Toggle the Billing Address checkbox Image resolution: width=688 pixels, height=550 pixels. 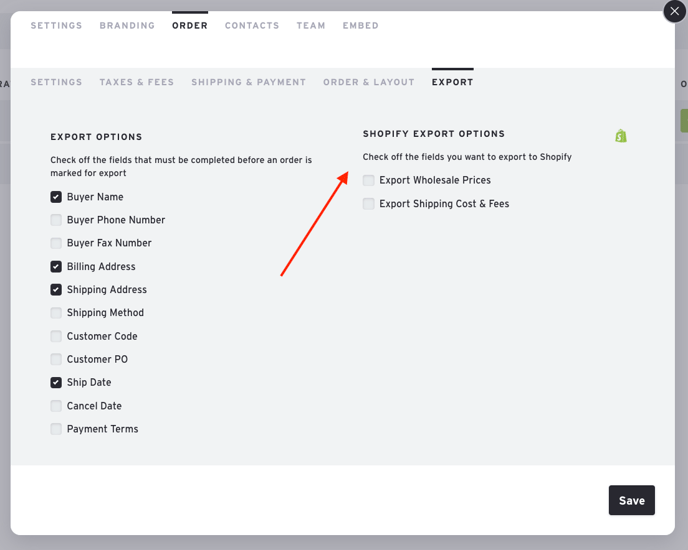(56, 266)
